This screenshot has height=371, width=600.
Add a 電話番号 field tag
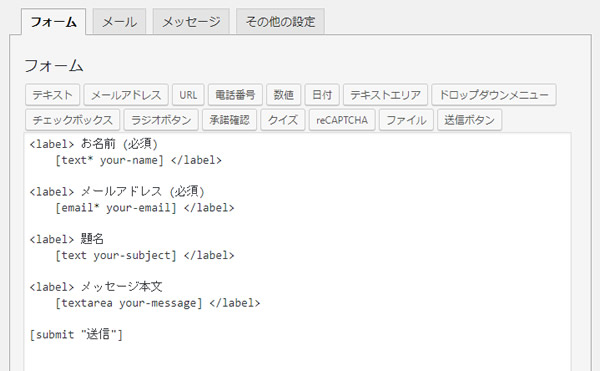point(235,95)
